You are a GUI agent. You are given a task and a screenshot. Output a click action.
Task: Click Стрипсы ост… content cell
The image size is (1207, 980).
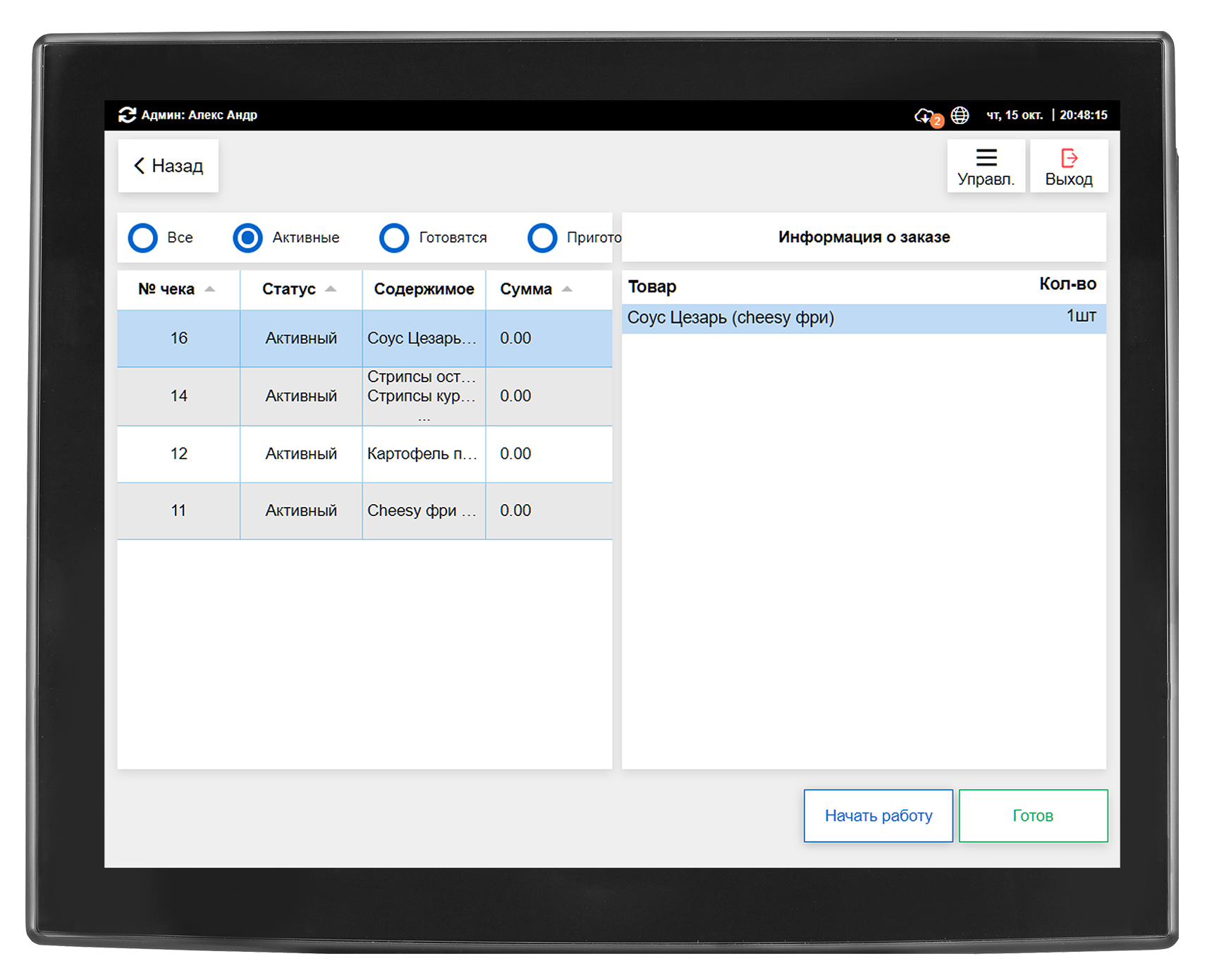[x=424, y=396]
